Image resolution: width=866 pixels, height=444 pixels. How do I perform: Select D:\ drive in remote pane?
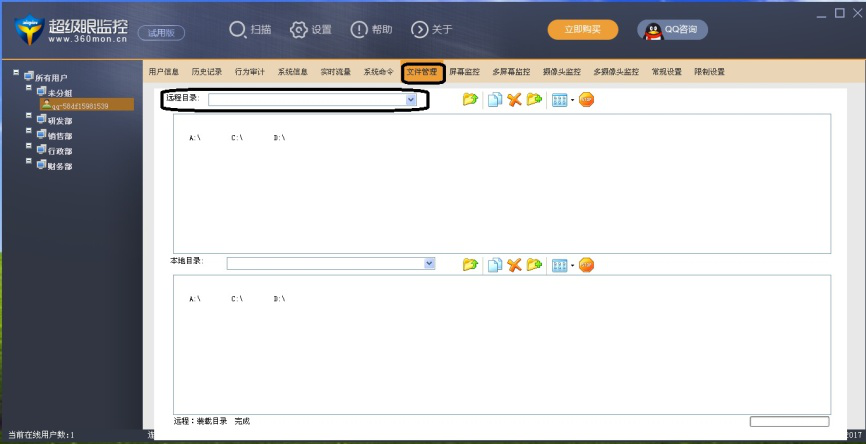point(279,138)
